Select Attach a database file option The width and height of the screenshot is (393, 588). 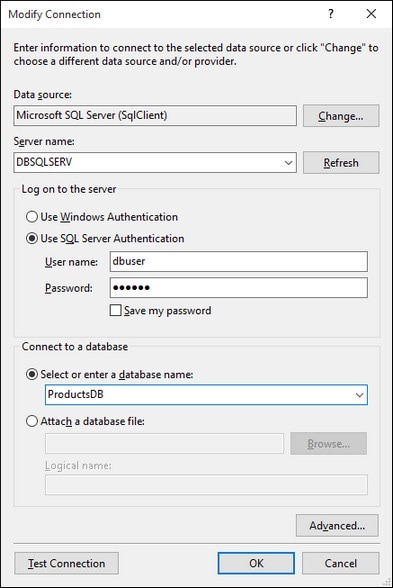point(32,421)
